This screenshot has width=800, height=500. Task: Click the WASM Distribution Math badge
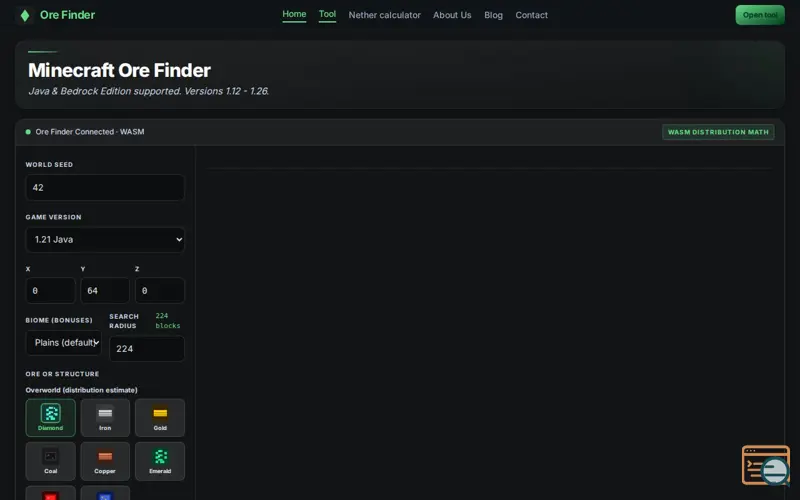718,132
